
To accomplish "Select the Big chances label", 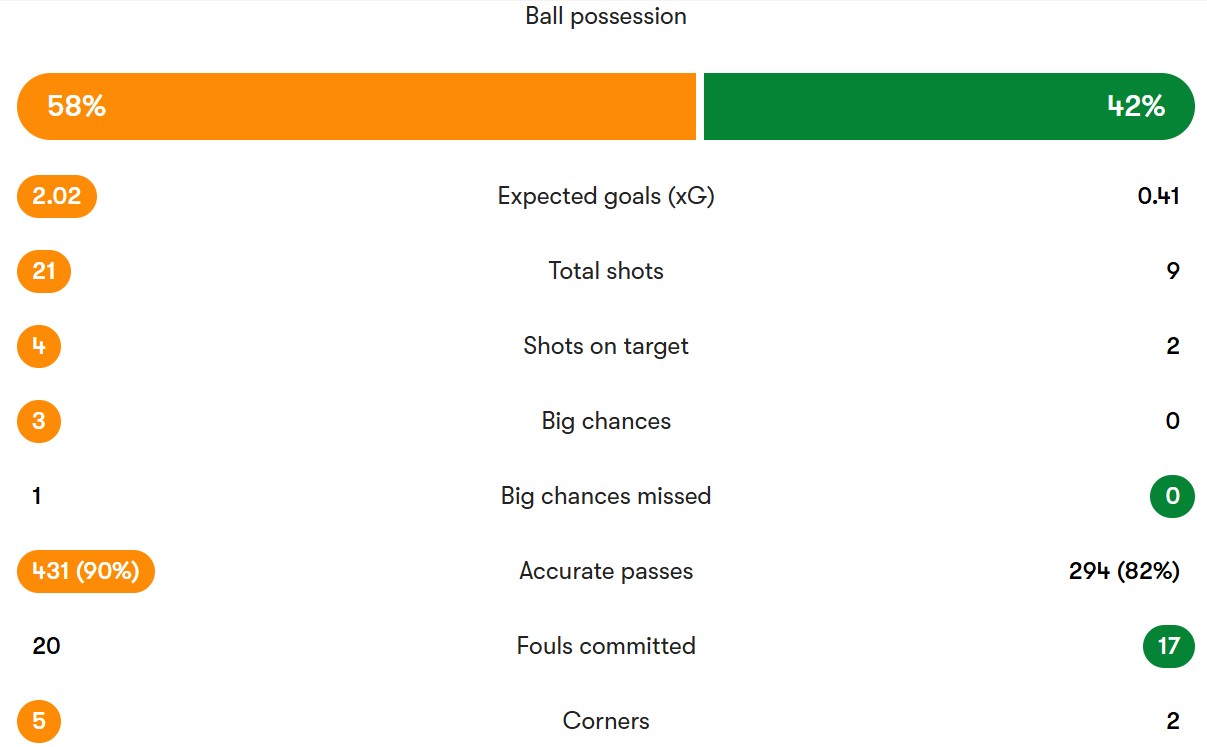I will [606, 421].
